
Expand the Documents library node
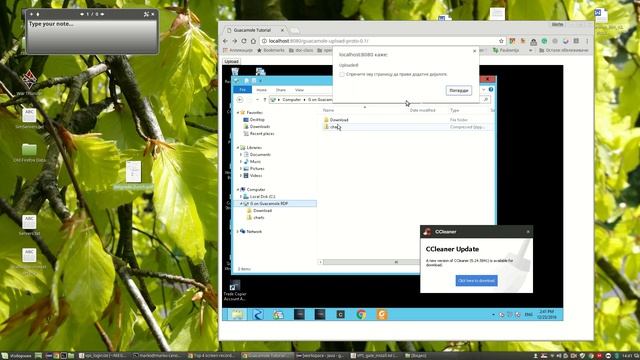tap(241, 155)
